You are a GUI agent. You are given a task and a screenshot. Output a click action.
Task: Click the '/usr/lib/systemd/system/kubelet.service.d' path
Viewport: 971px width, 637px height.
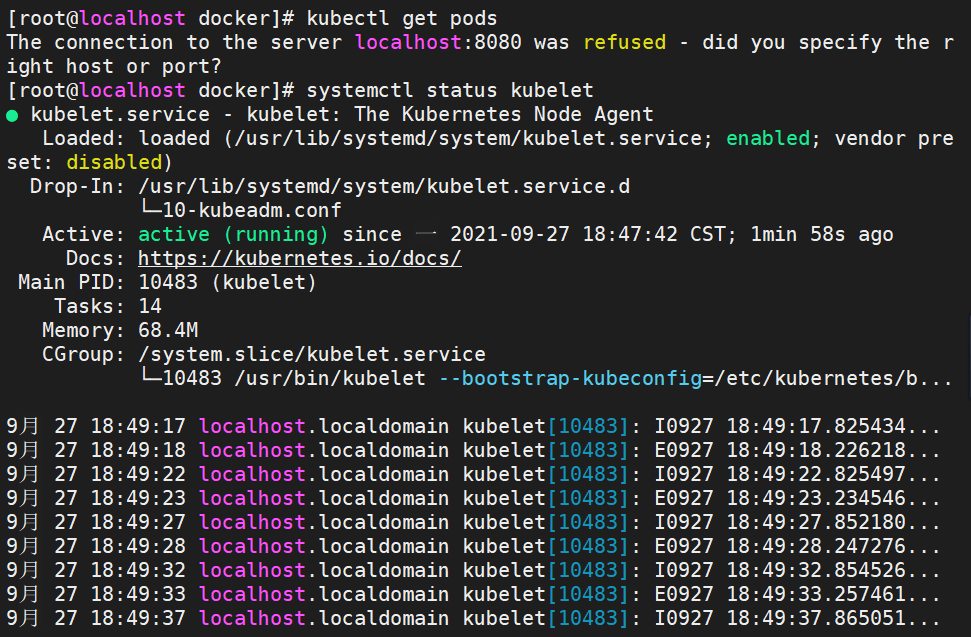[384, 186]
